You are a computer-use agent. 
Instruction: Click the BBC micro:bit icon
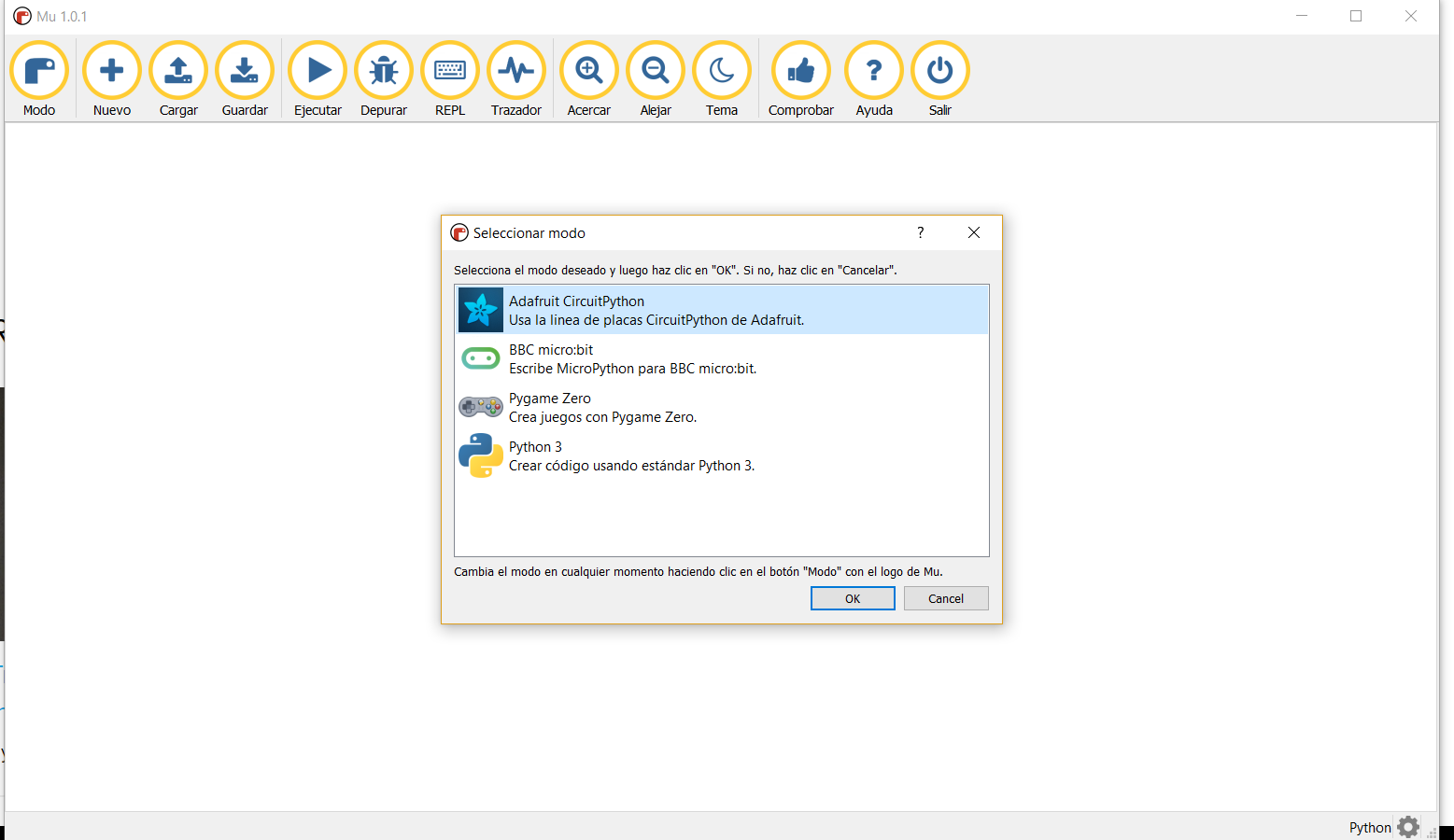pyautogui.click(x=481, y=358)
